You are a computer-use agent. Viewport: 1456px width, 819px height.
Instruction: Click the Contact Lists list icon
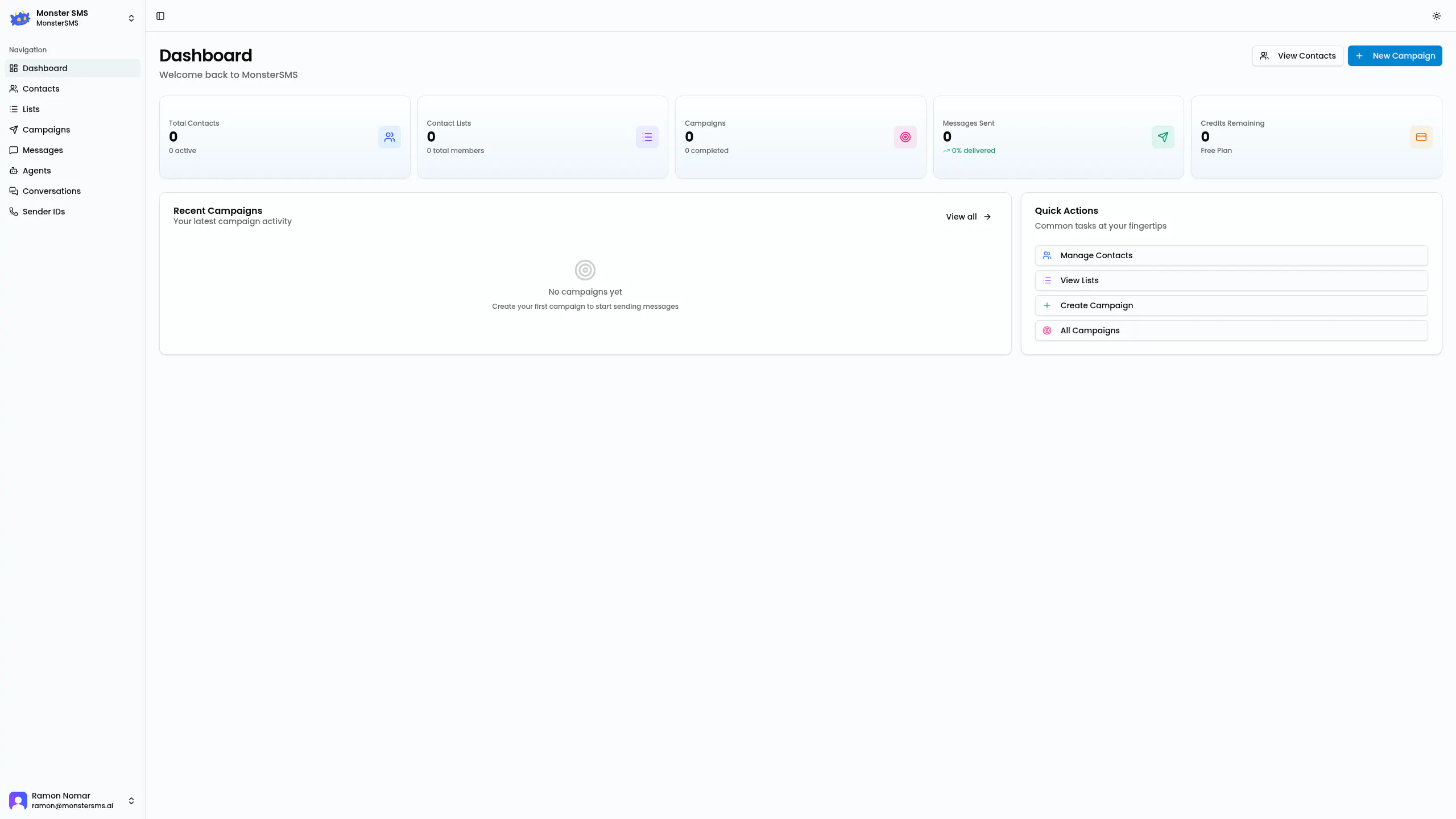pos(647,137)
